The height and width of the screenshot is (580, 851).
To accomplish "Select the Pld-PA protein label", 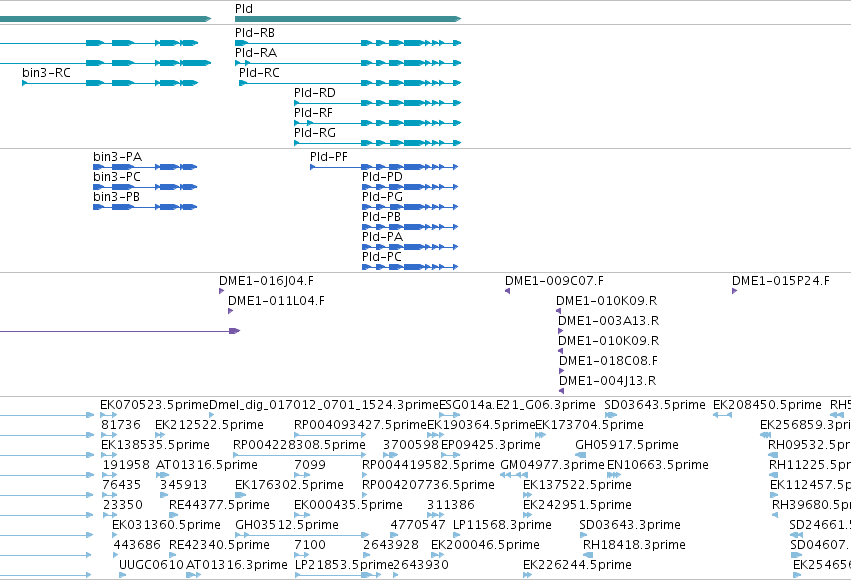I will pyautogui.click(x=382, y=237).
